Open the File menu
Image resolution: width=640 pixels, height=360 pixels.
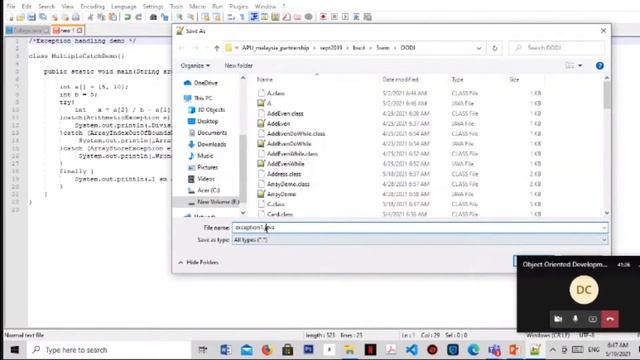point(11,7)
